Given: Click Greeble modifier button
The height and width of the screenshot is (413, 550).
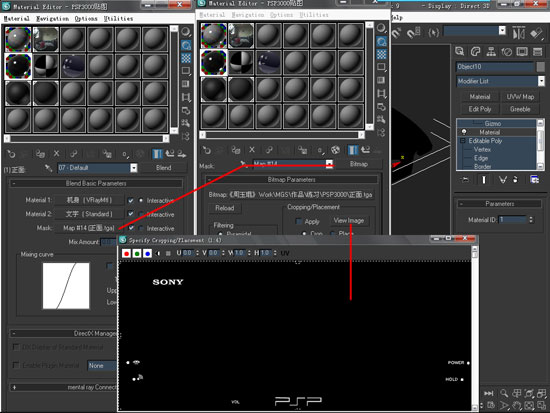Looking at the screenshot, I should coord(520,109).
